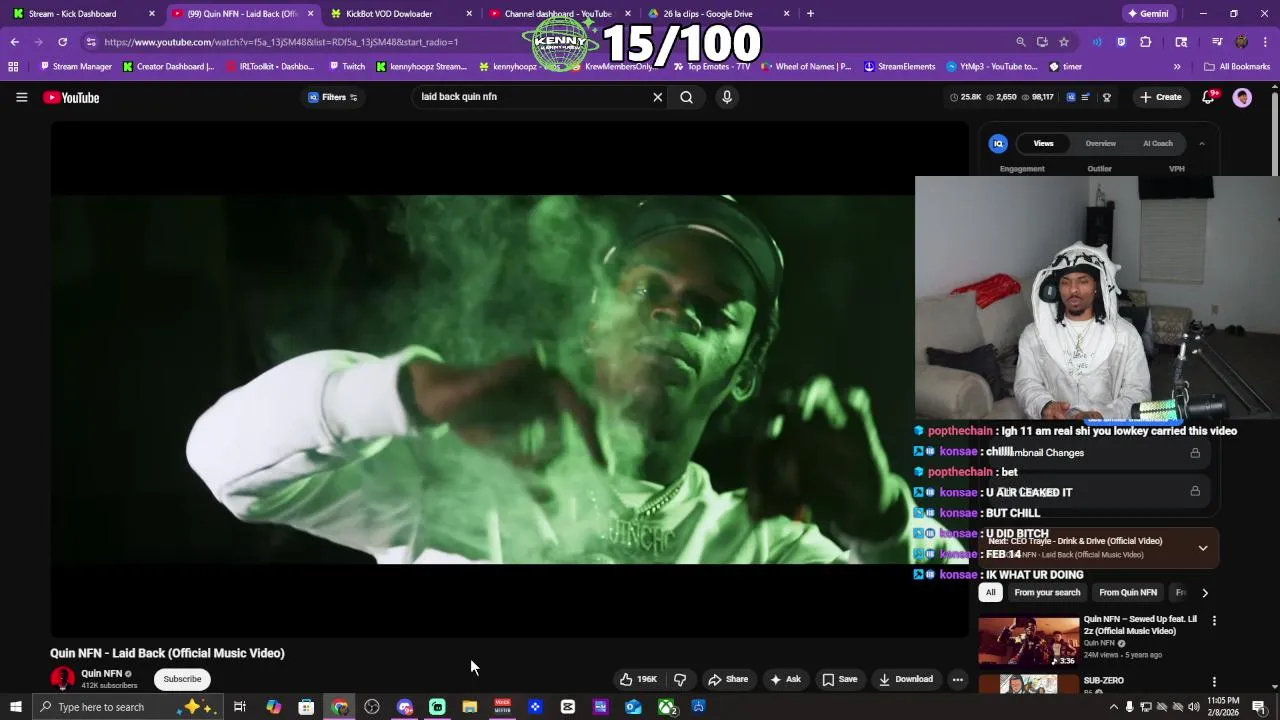The height and width of the screenshot is (720, 1280).
Task: Select the Engagement metric label
Action: pos(1022,169)
